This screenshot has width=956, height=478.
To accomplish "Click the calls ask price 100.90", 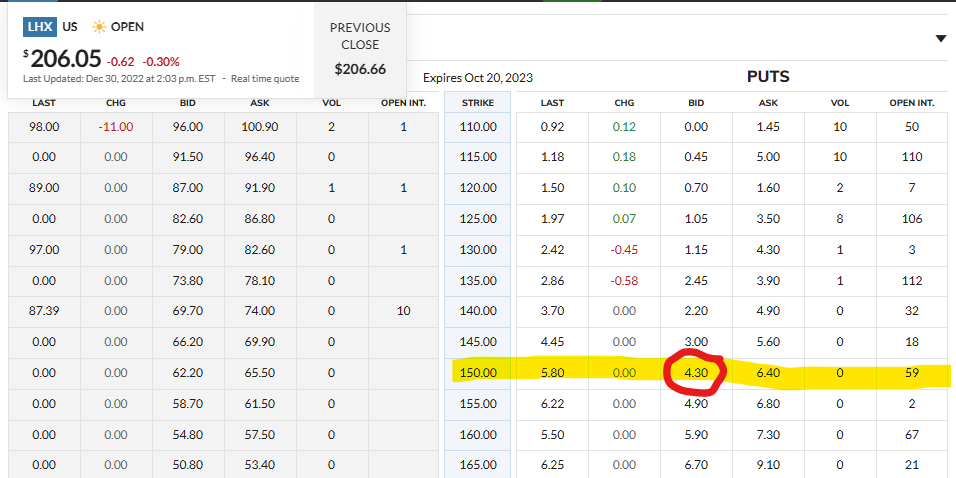I will pyautogui.click(x=259, y=127).
